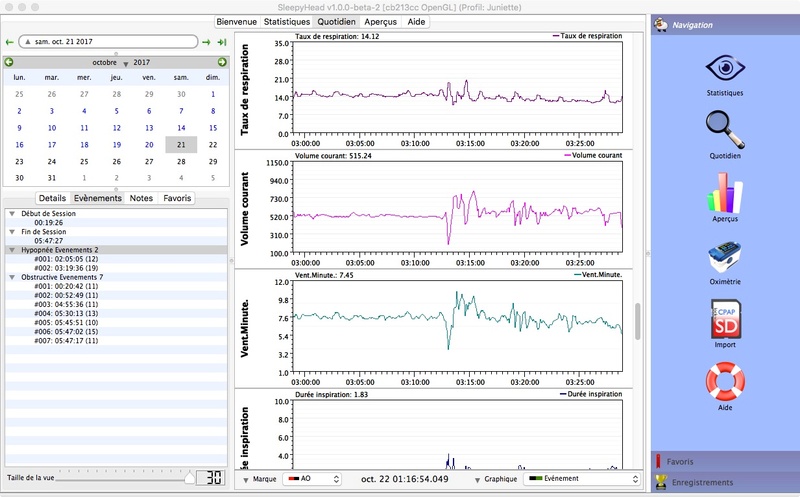The image size is (800, 497).
Task: Select obstructive event #002: 00:52:49 (11)
Action: pos(66,295)
